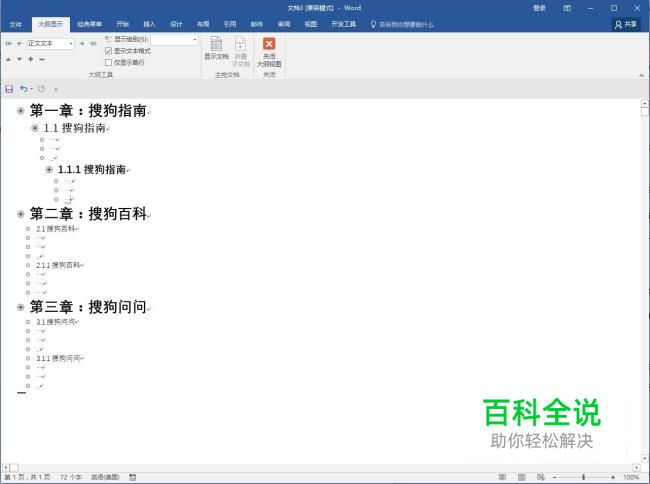The height and width of the screenshot is (484, 650).
Task: Switch to the 视图 view tab
Action: pos(310,24)
